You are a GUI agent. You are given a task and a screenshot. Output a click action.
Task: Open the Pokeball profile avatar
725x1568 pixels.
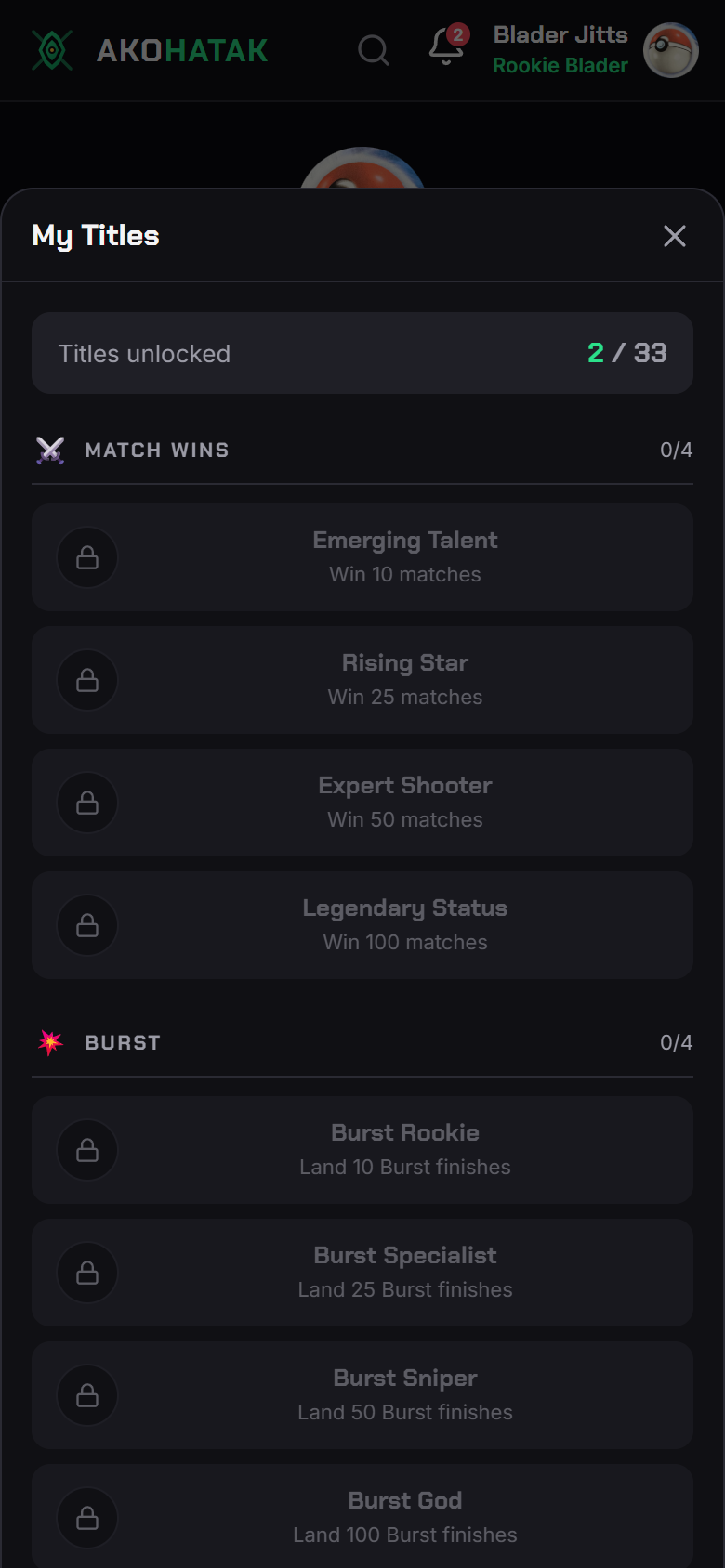tap(671, 50)
